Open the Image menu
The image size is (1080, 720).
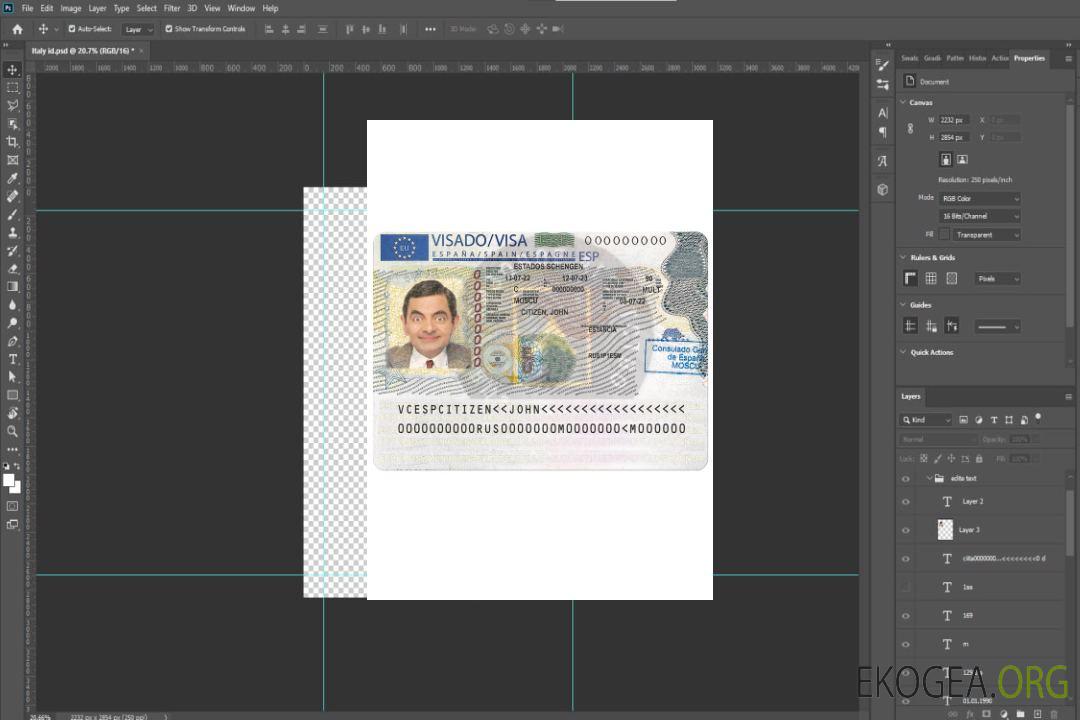[x=71, y=8]
